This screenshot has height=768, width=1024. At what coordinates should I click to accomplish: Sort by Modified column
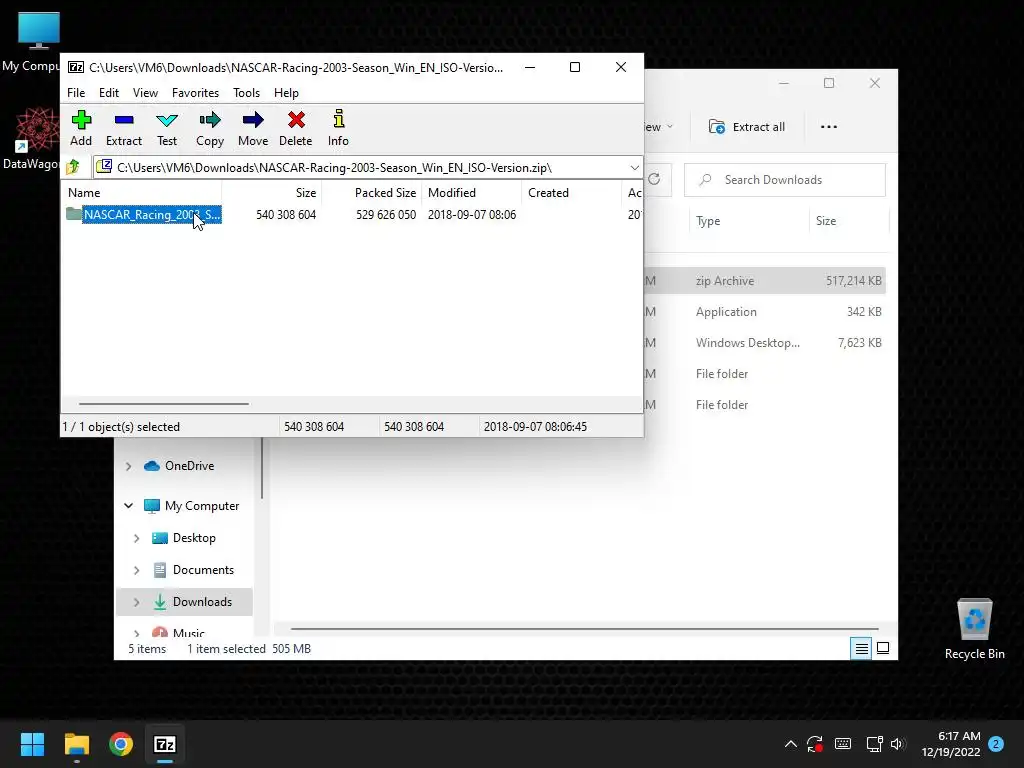(472, 193)
